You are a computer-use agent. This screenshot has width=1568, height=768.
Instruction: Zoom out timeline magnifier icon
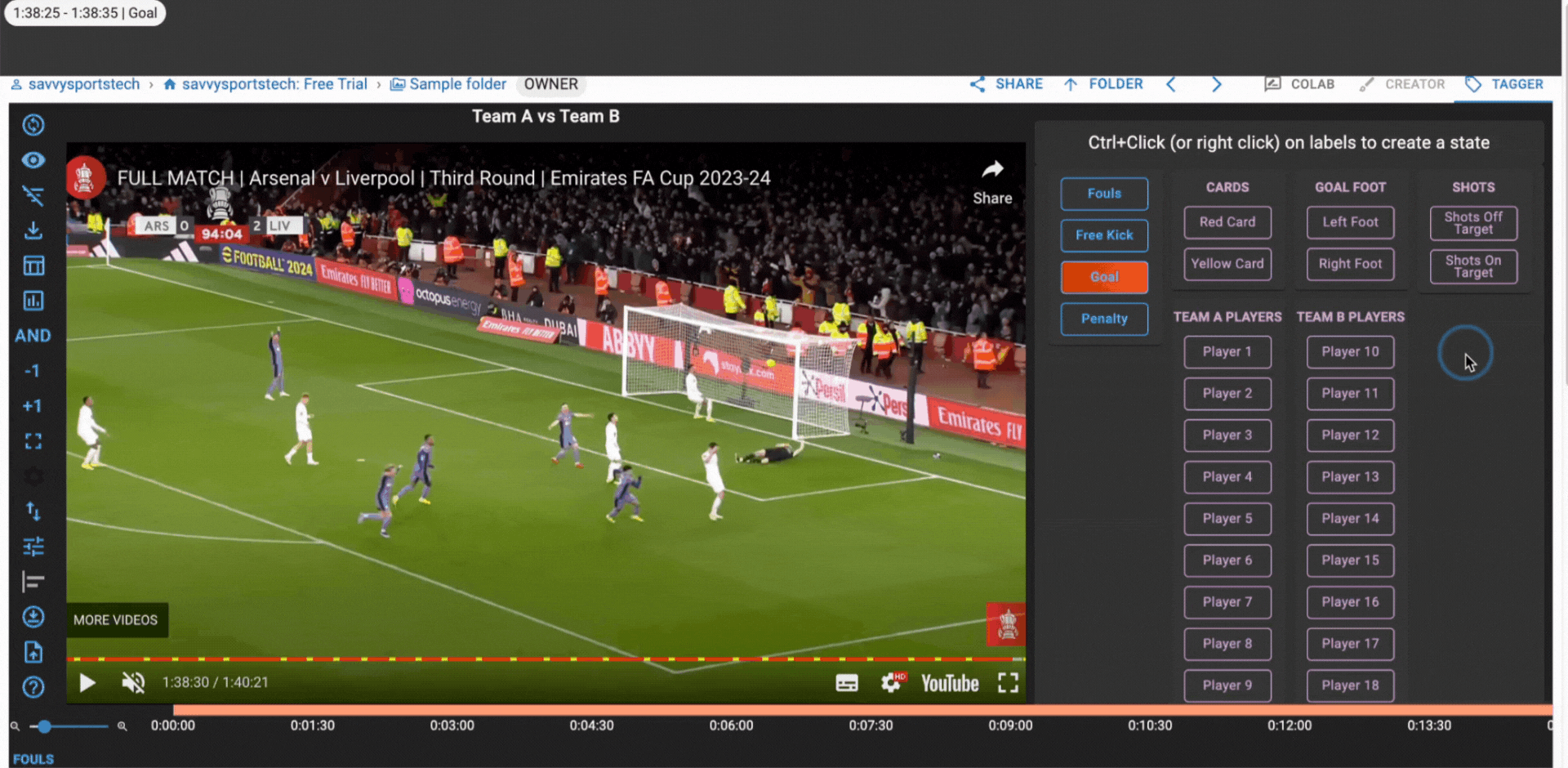coord(15,726)
